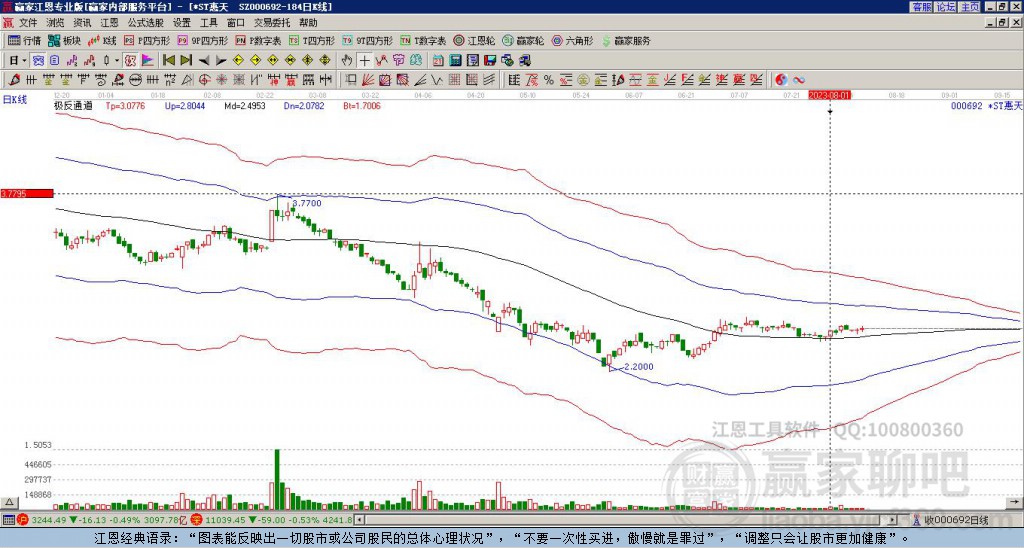Click the triangle angle ruler icon
The image size is (1024, 548).
point(187,80)
